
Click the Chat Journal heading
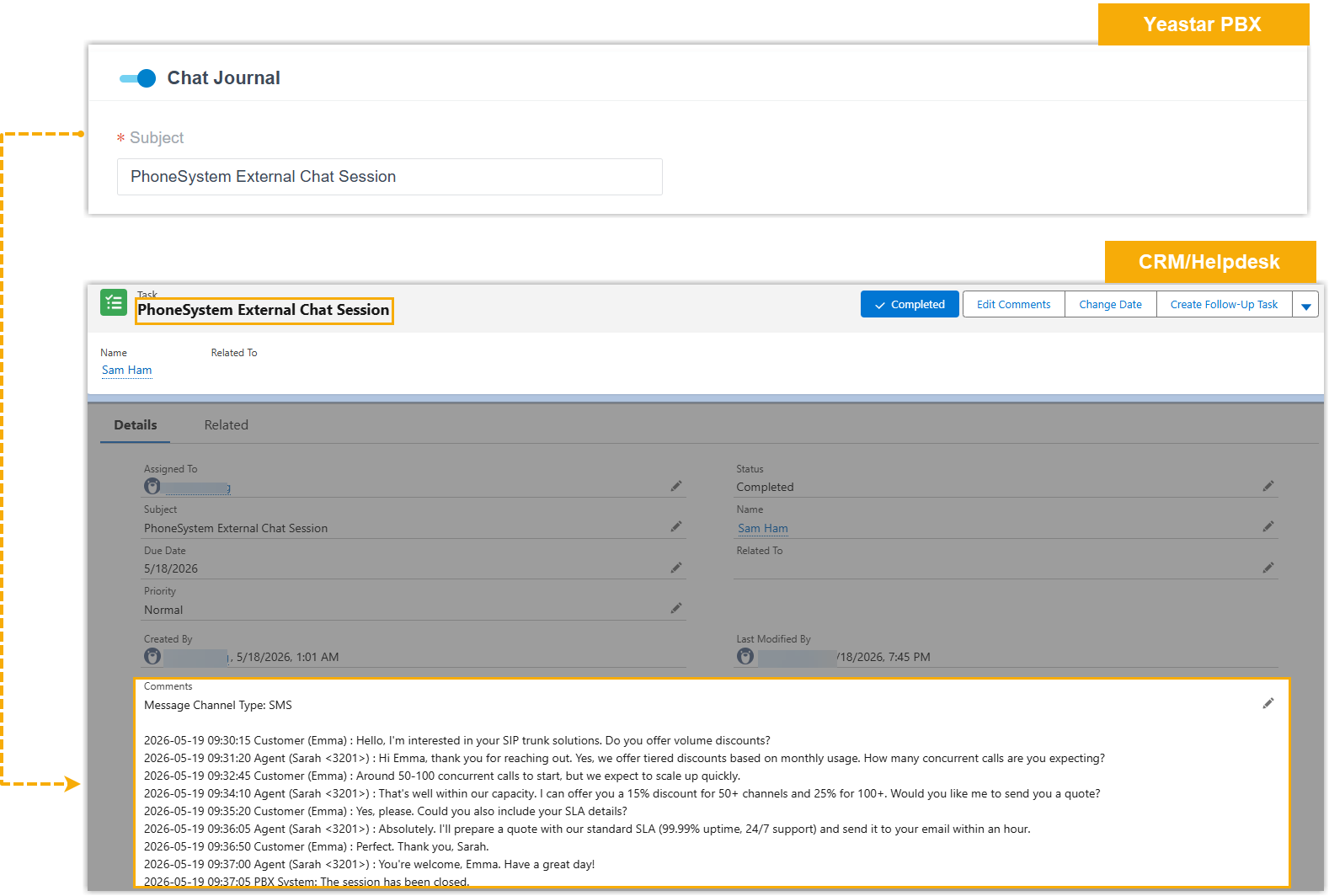coord(224,78)
